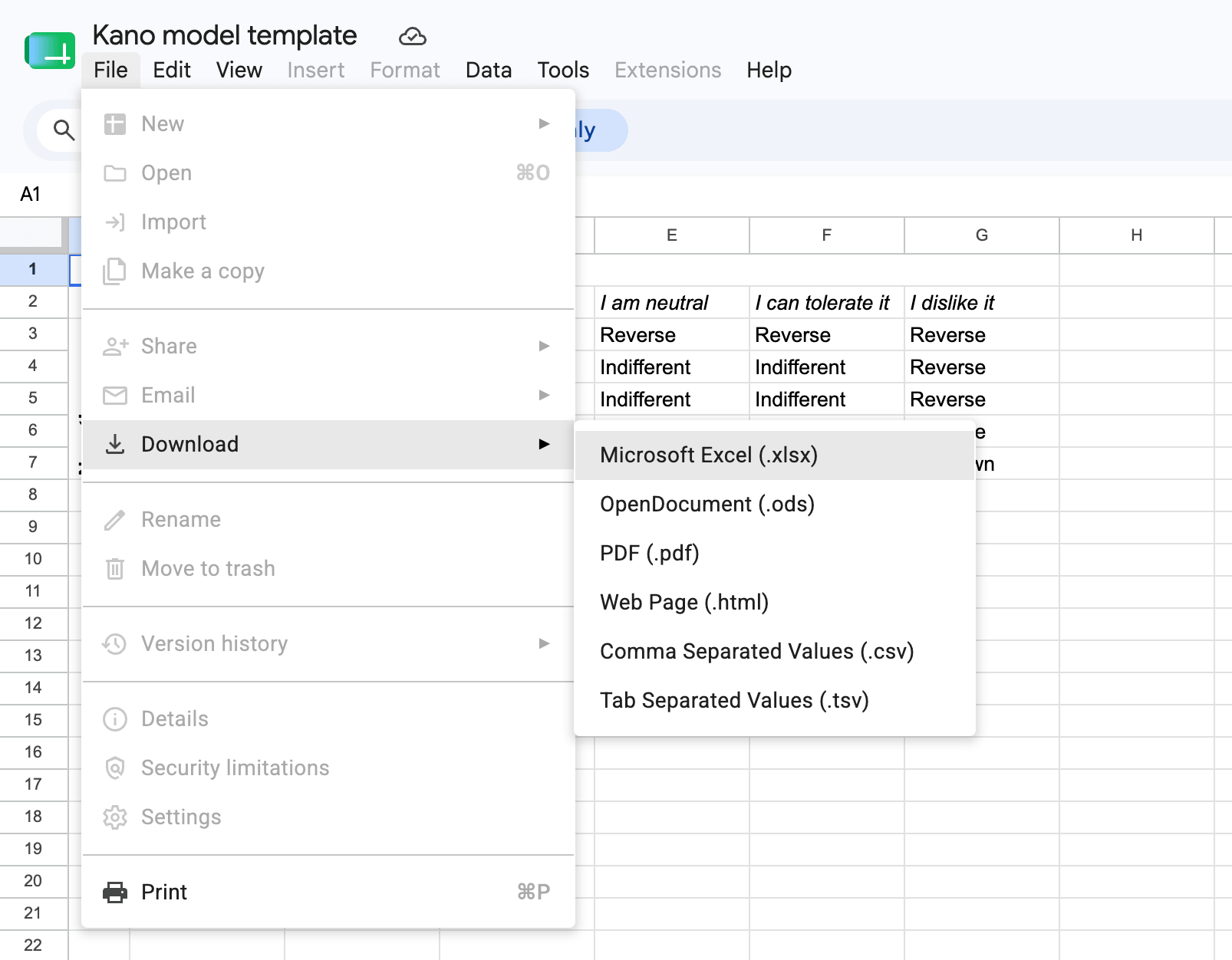Expand the Download submenu arrow

tap(544, 445)
